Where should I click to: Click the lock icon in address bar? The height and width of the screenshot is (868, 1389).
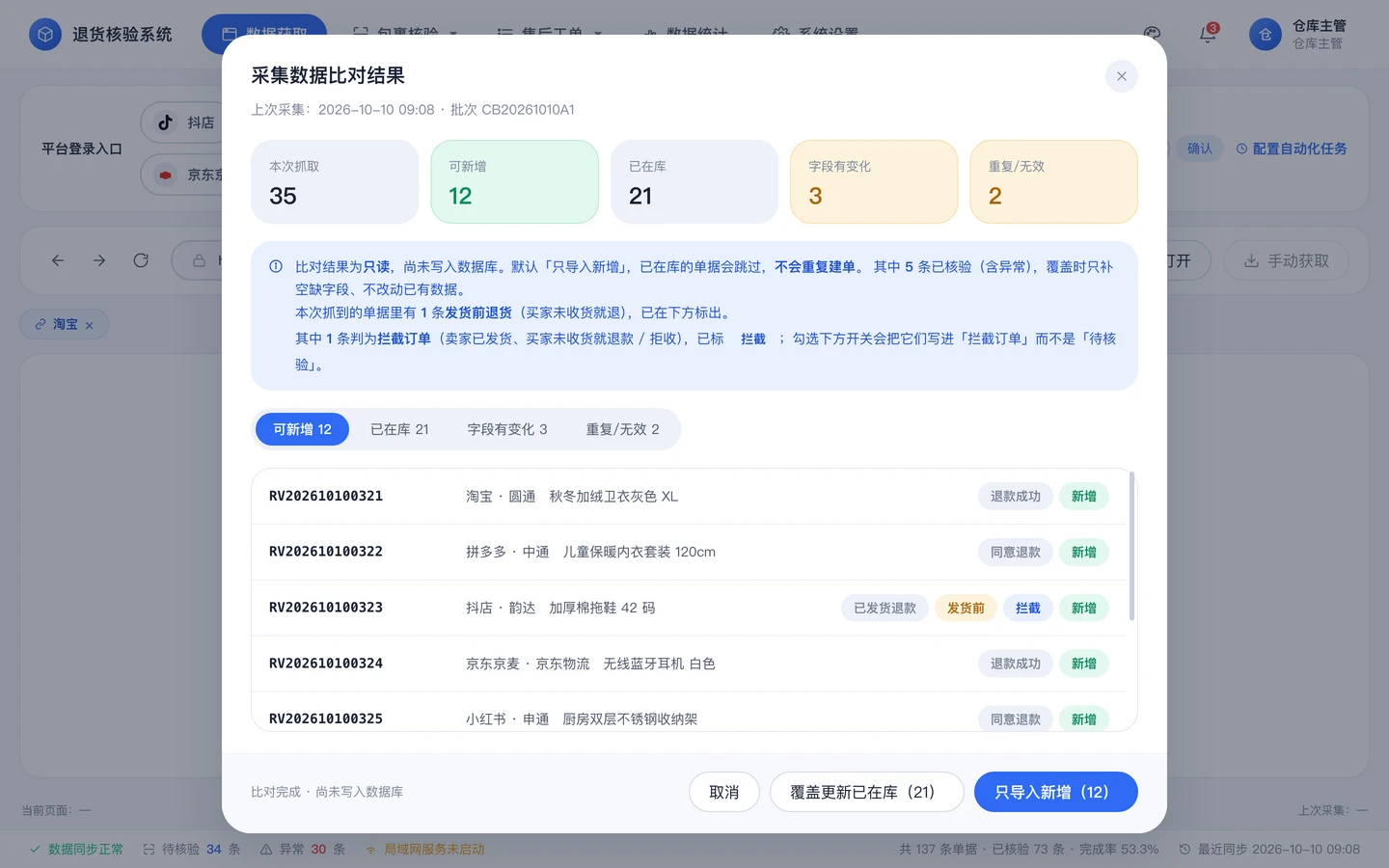click(x=199, y=260)
